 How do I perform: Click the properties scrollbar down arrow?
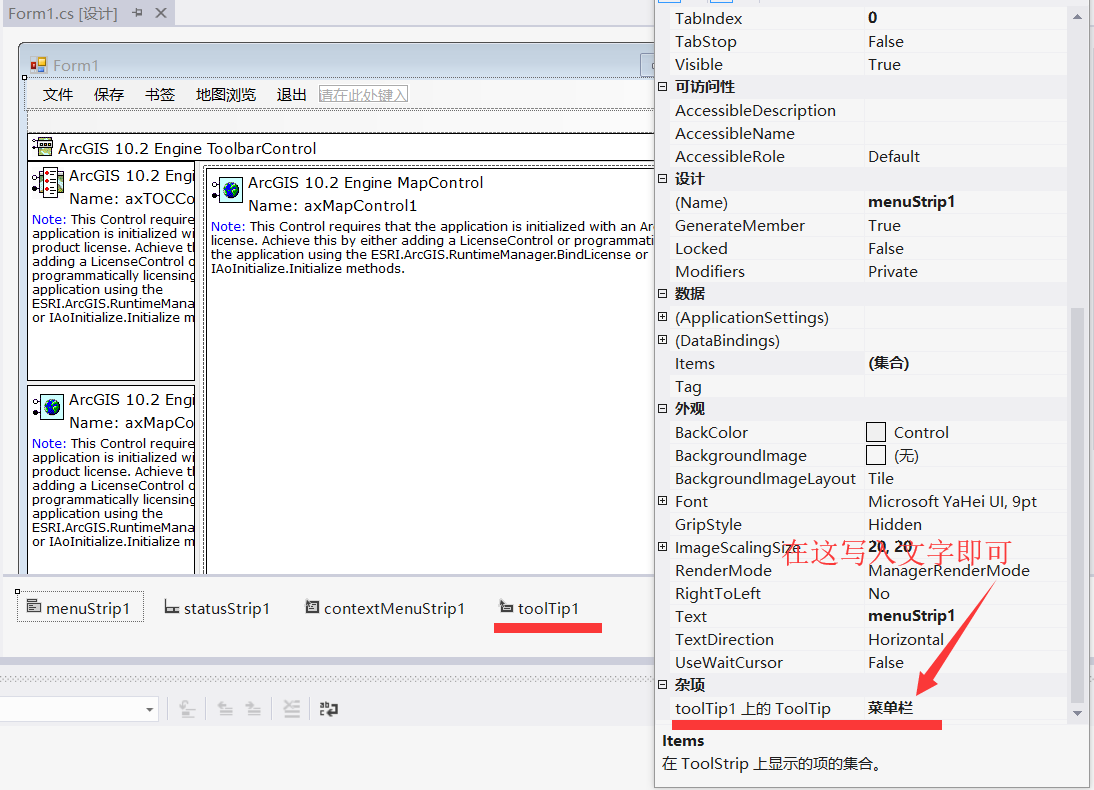(1077, 713)
